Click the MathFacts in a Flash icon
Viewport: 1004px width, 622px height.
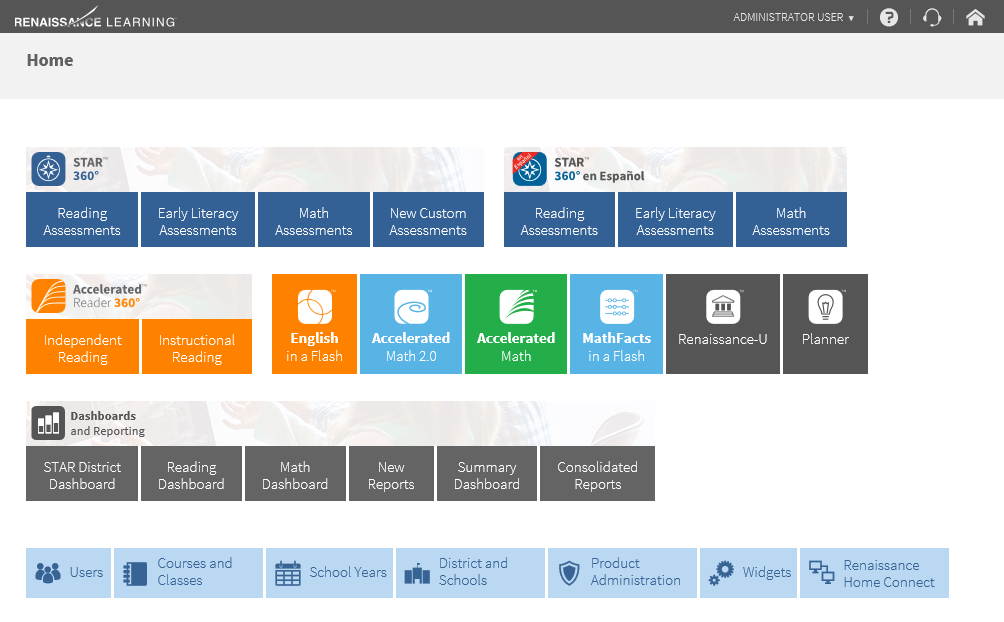[x=617, y=307]
